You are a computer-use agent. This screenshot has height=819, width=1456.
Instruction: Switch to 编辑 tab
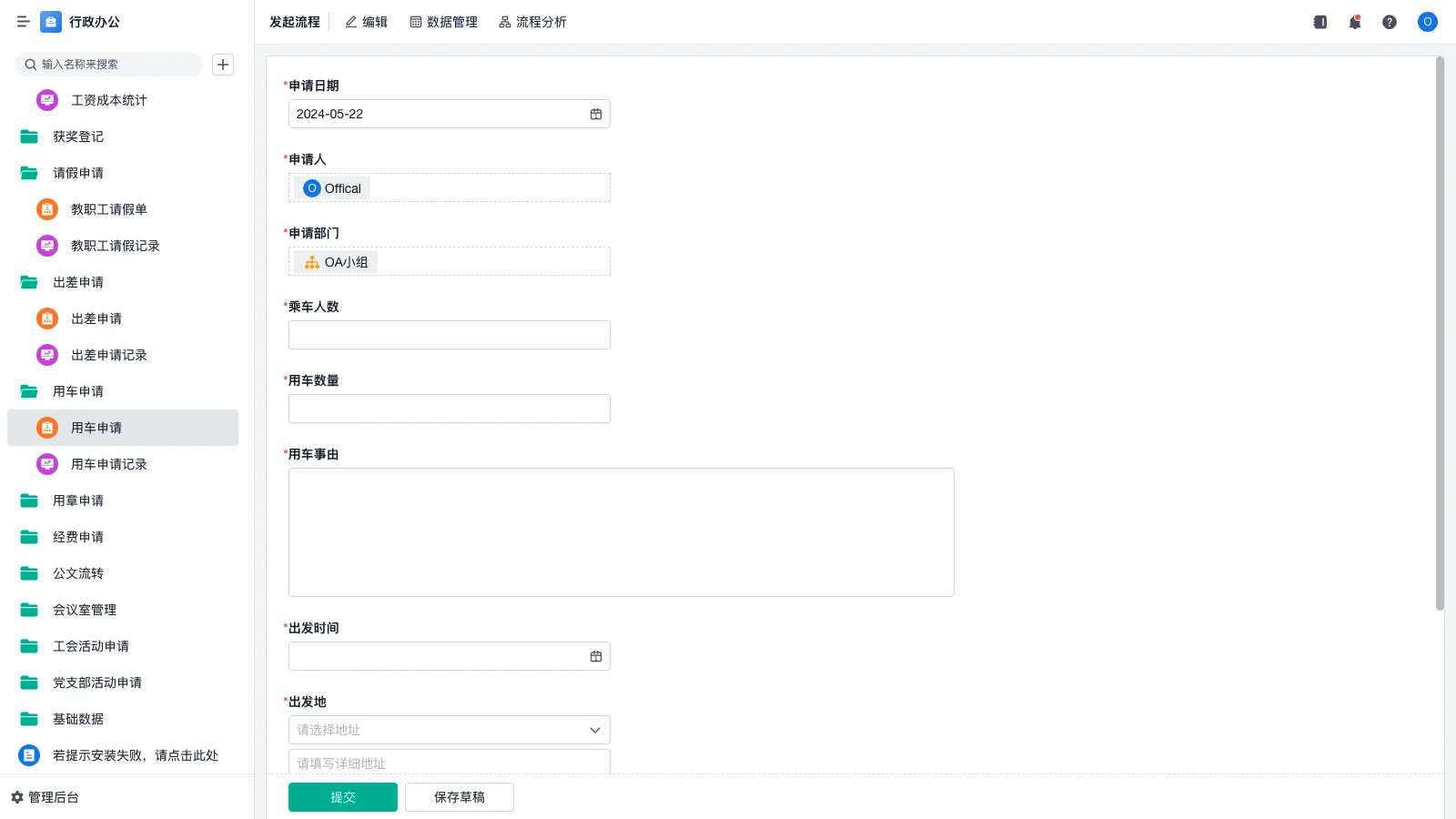(x=366, y=22)
